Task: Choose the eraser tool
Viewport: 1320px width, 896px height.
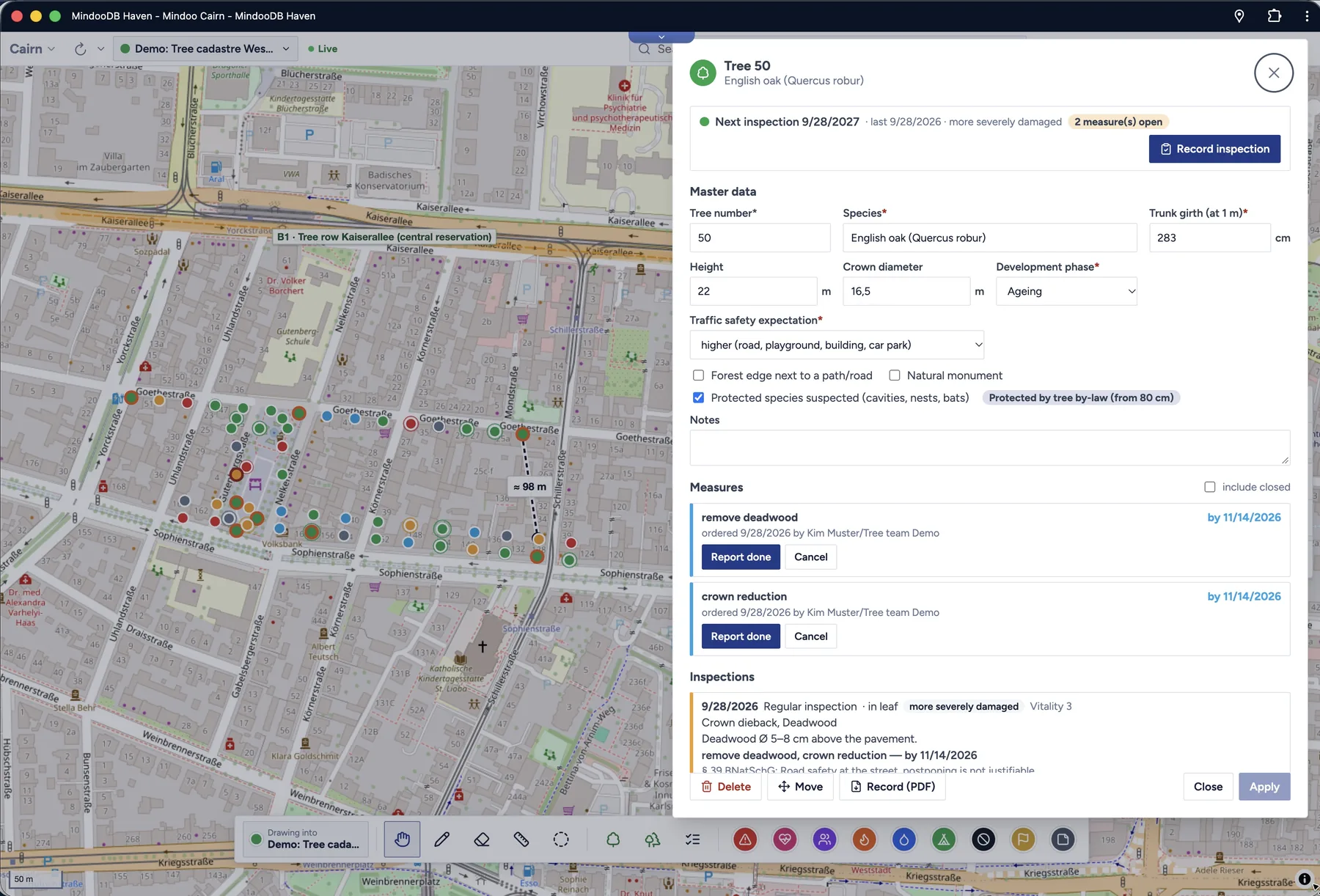Action: click(x=482, y=840)
